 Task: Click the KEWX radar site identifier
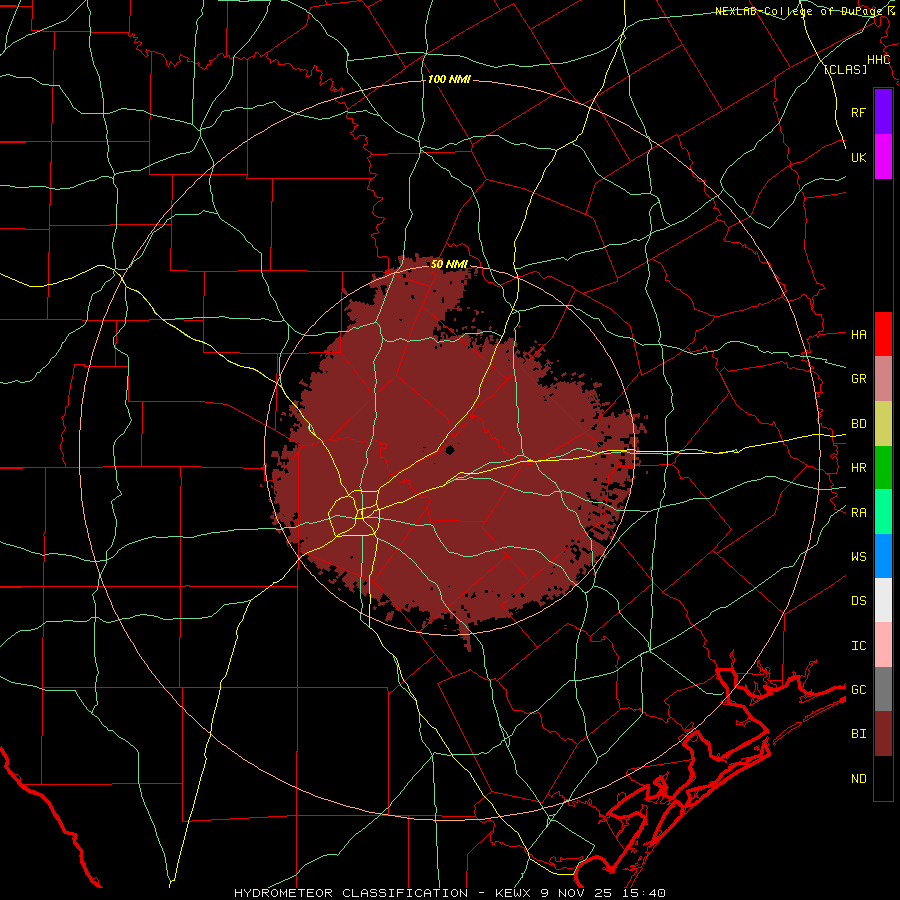pos(511,893)
